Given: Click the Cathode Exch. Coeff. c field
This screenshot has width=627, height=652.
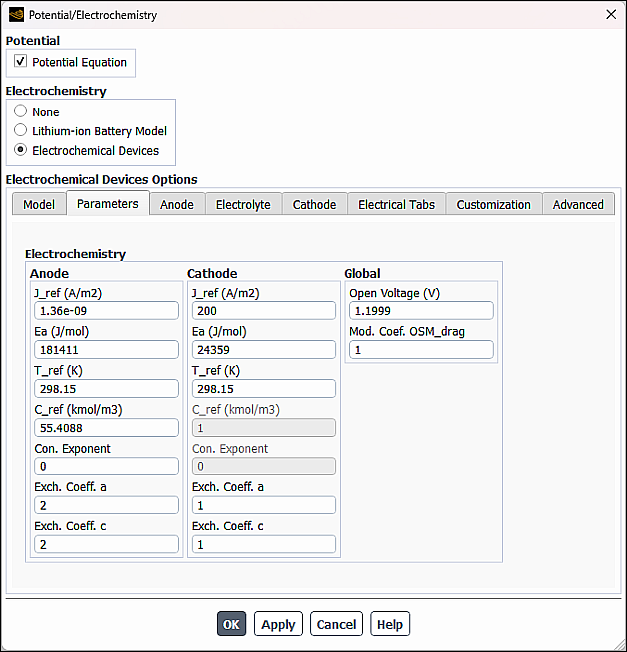Looking at the screenshot, I should click(264, 544).
